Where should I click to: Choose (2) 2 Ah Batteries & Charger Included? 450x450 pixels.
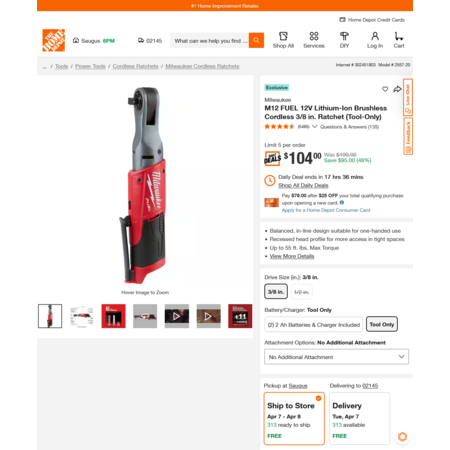tap(314, 324)
